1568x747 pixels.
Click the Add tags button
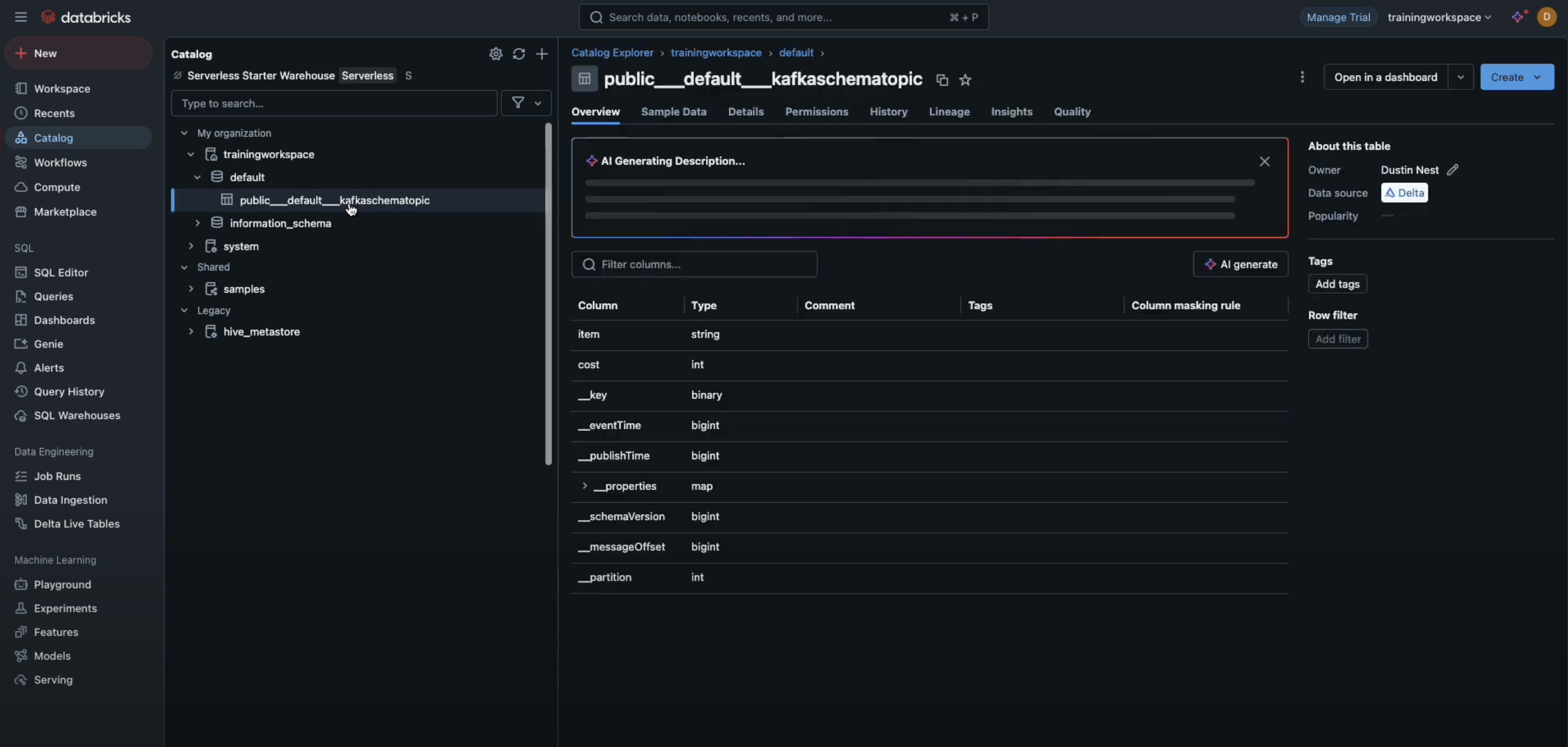[x=1337, y=284]
